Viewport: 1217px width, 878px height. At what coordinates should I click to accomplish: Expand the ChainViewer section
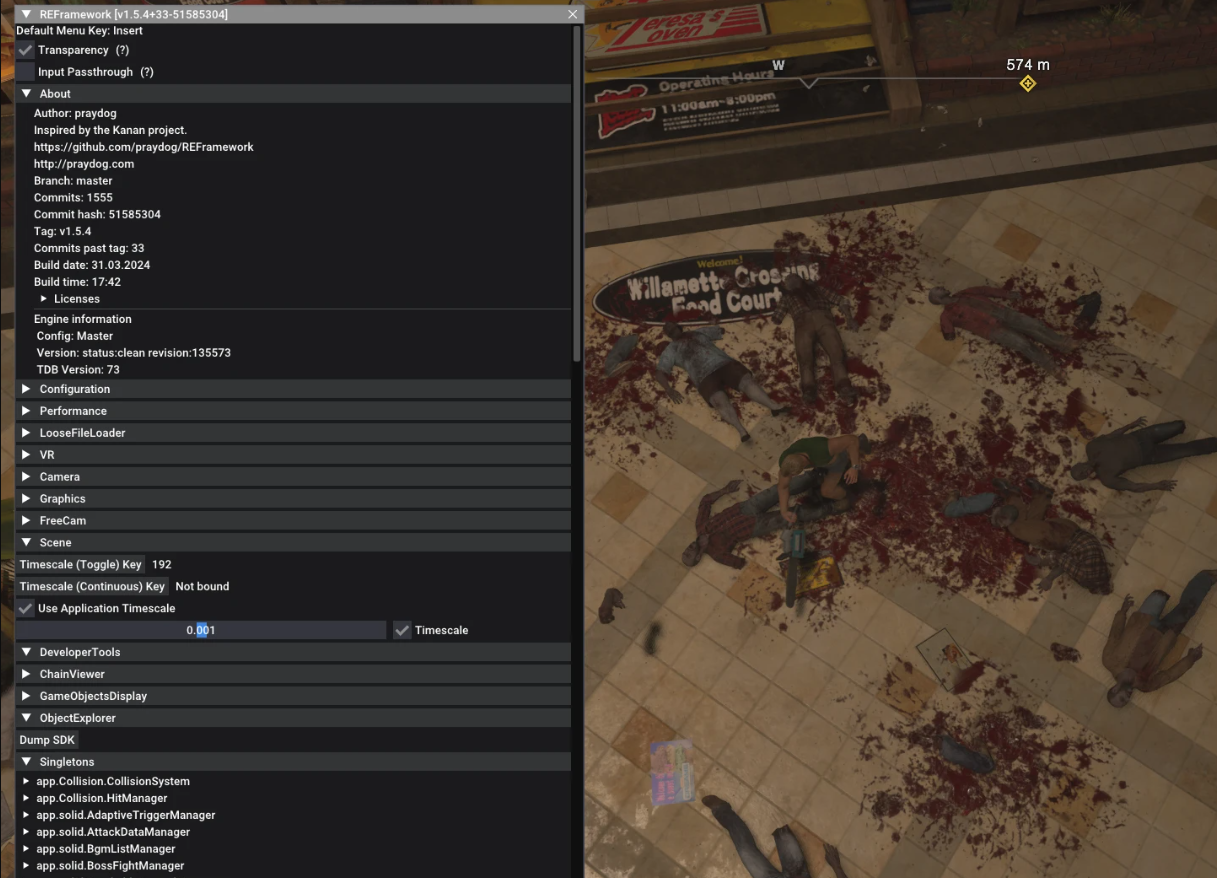pos(294,674)
